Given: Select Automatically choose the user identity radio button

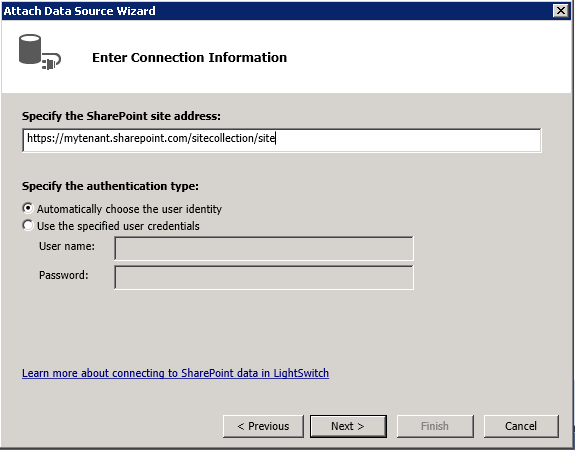Looking at the screenshot, I should coord(28,208).
